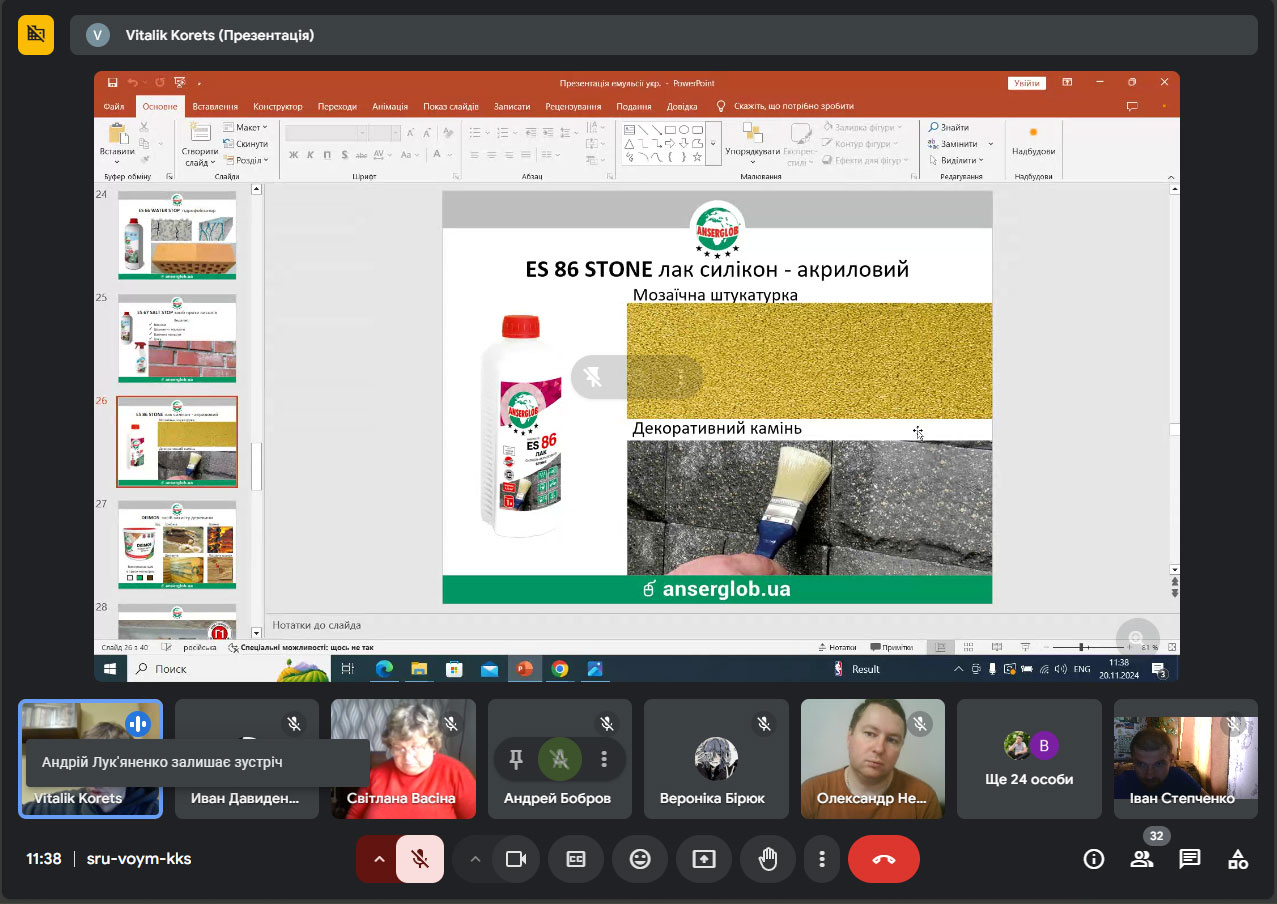1277x904 pixels.
Task: Show the participants panel icon
Action: coord(1142,859)
